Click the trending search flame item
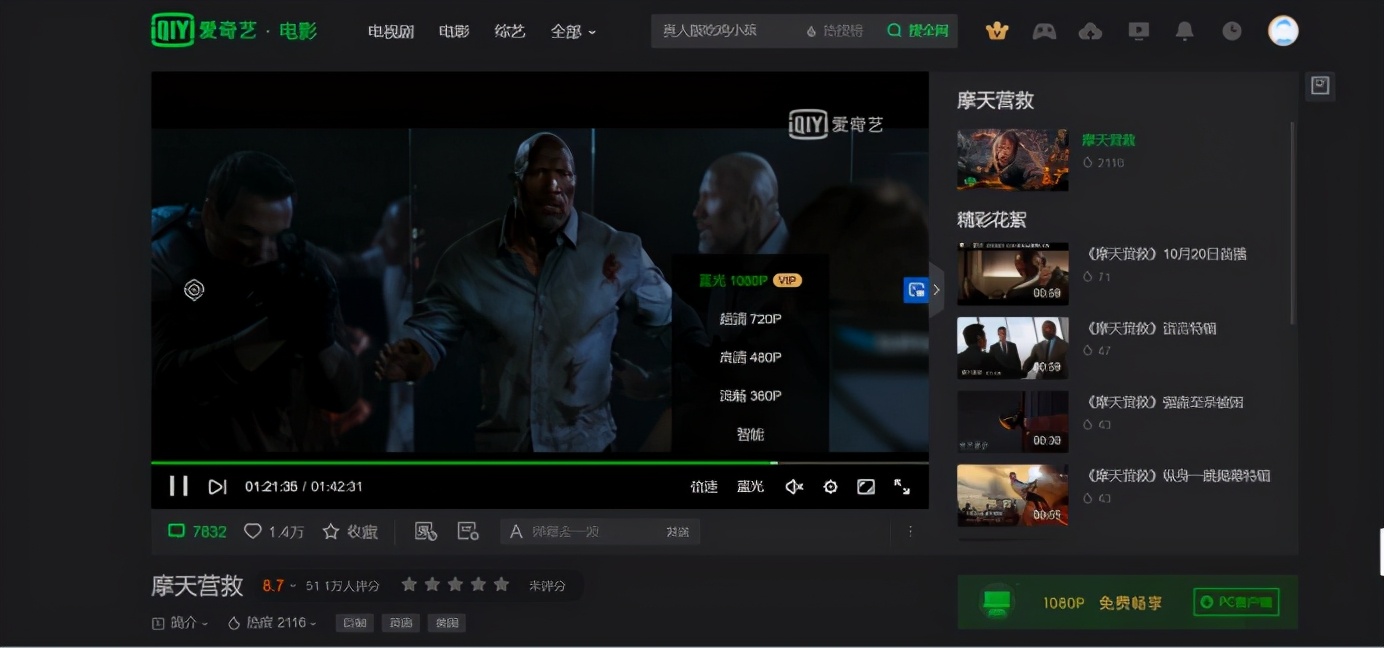The image size is (1384, 648). pyautogui.click(x=835, y=31)
